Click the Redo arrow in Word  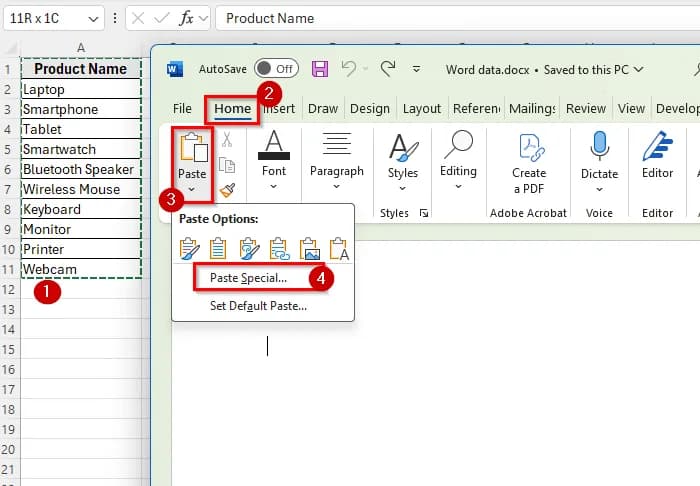388,69
